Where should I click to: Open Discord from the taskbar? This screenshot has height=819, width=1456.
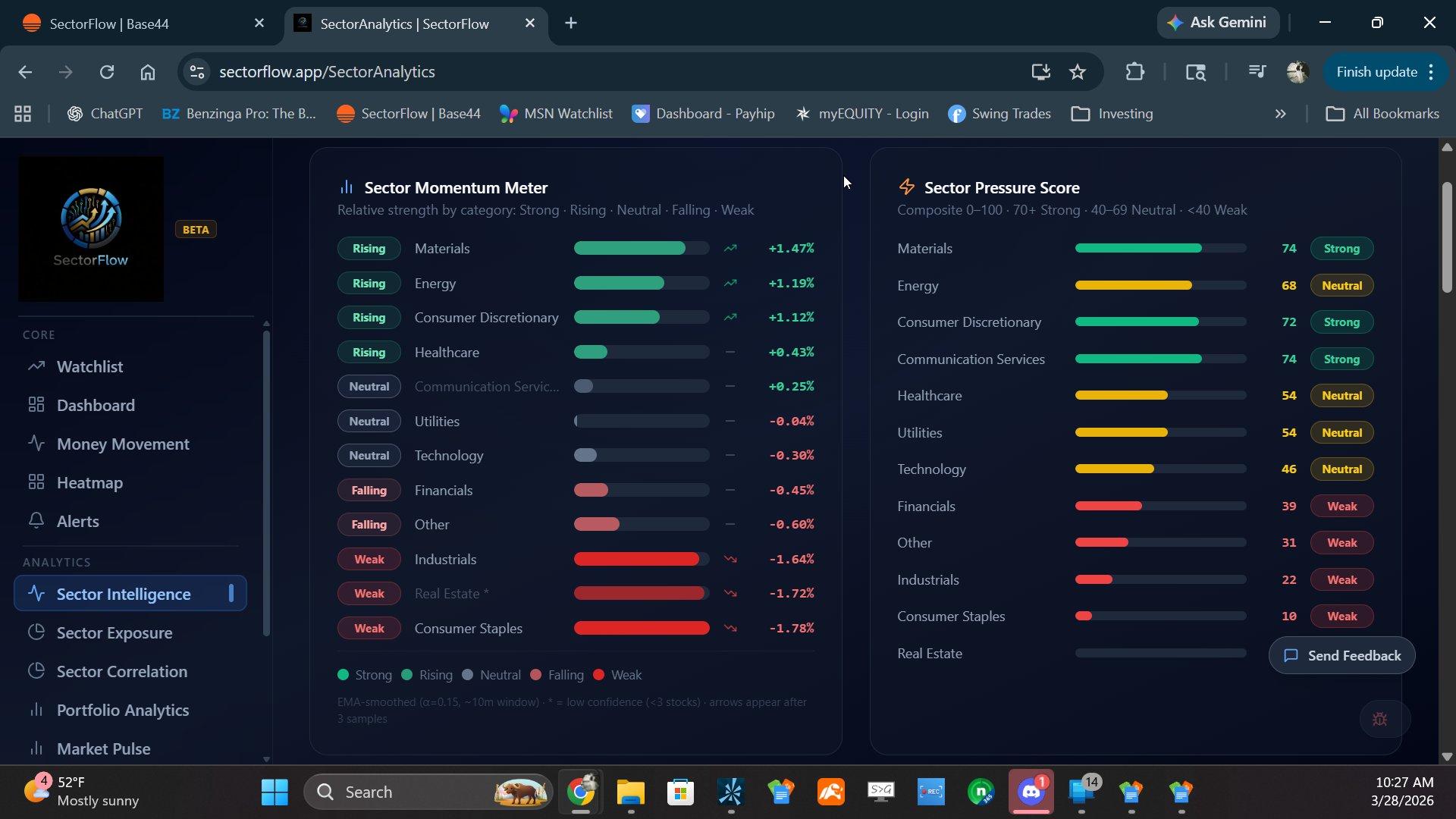point(1031,792)
